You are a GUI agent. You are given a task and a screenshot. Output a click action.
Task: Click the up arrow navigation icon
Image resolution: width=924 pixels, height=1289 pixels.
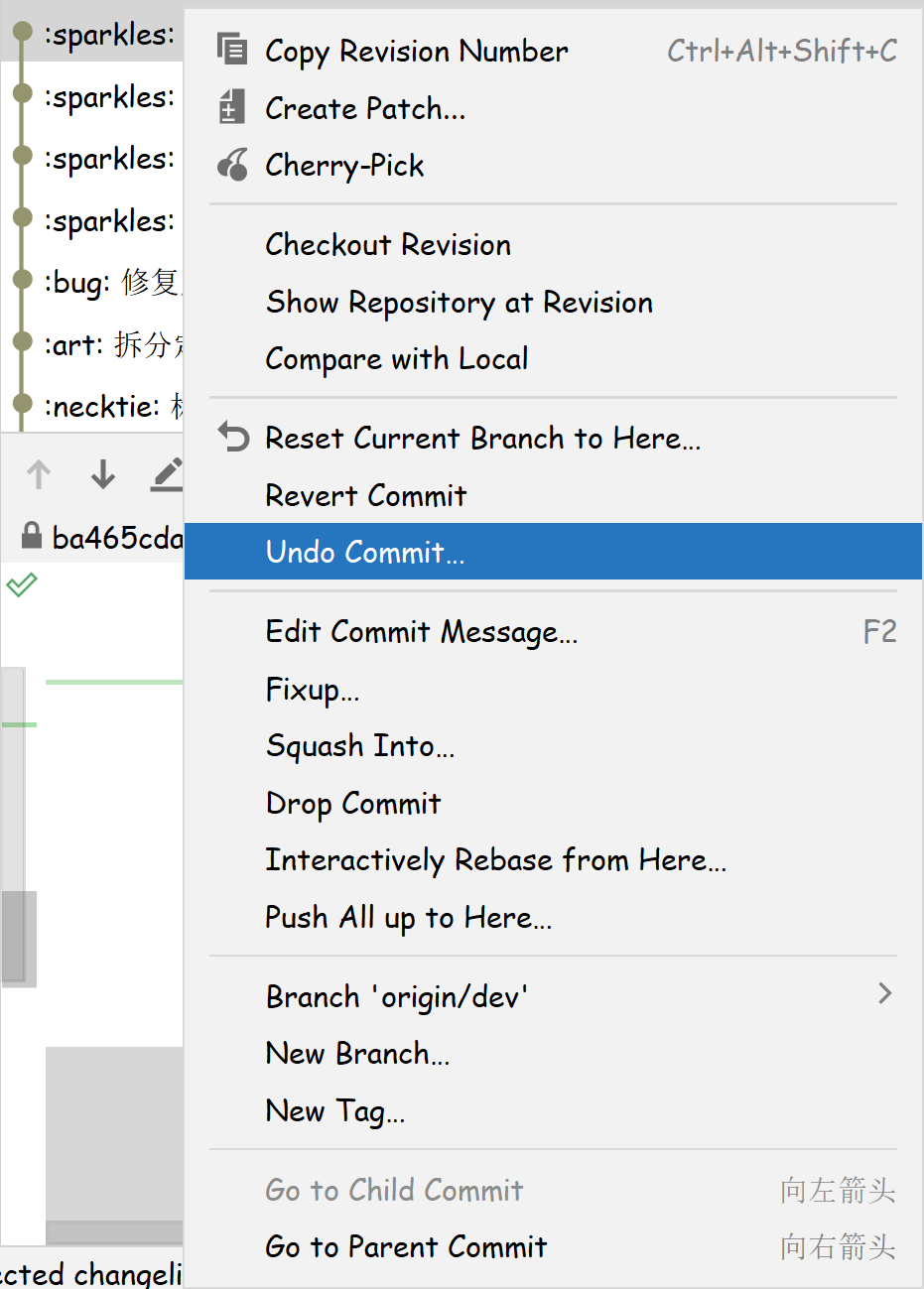(39, 475)
